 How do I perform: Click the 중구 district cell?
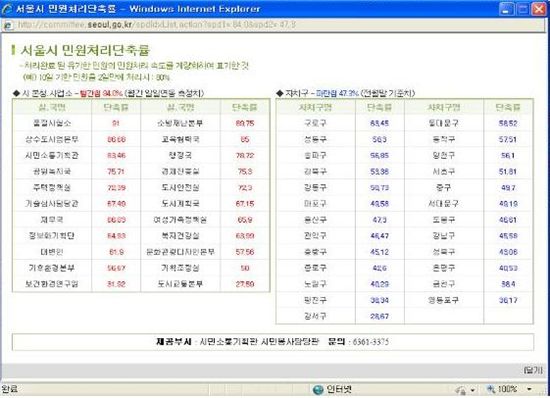(x=443, y=188)
